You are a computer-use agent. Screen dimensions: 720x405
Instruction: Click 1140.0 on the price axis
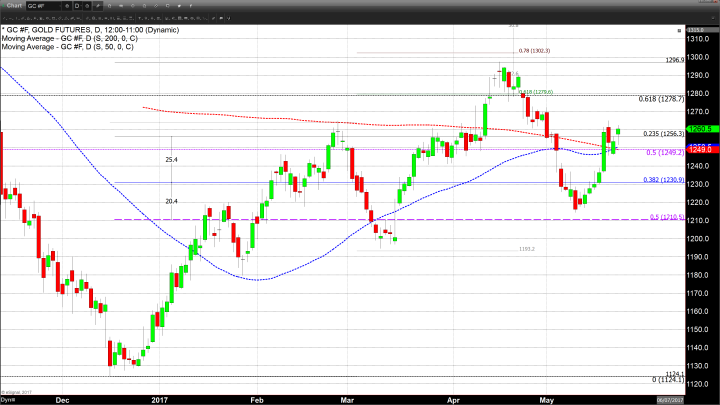[698, 348]
